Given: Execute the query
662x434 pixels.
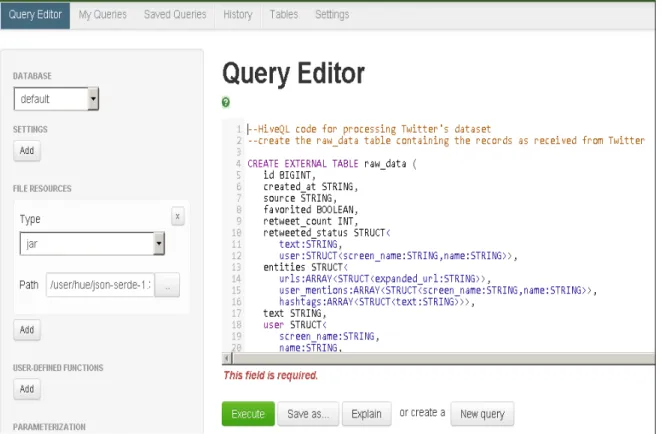Looking at the screenshot, I should point(248,414).
